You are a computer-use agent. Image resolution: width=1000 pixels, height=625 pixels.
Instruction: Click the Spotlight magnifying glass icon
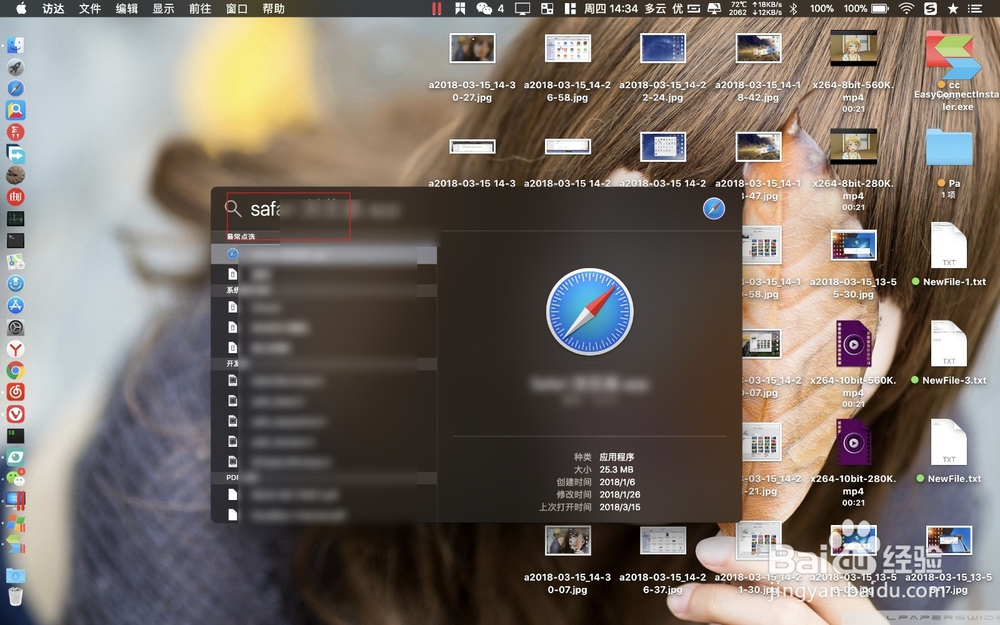coord(233,209)
